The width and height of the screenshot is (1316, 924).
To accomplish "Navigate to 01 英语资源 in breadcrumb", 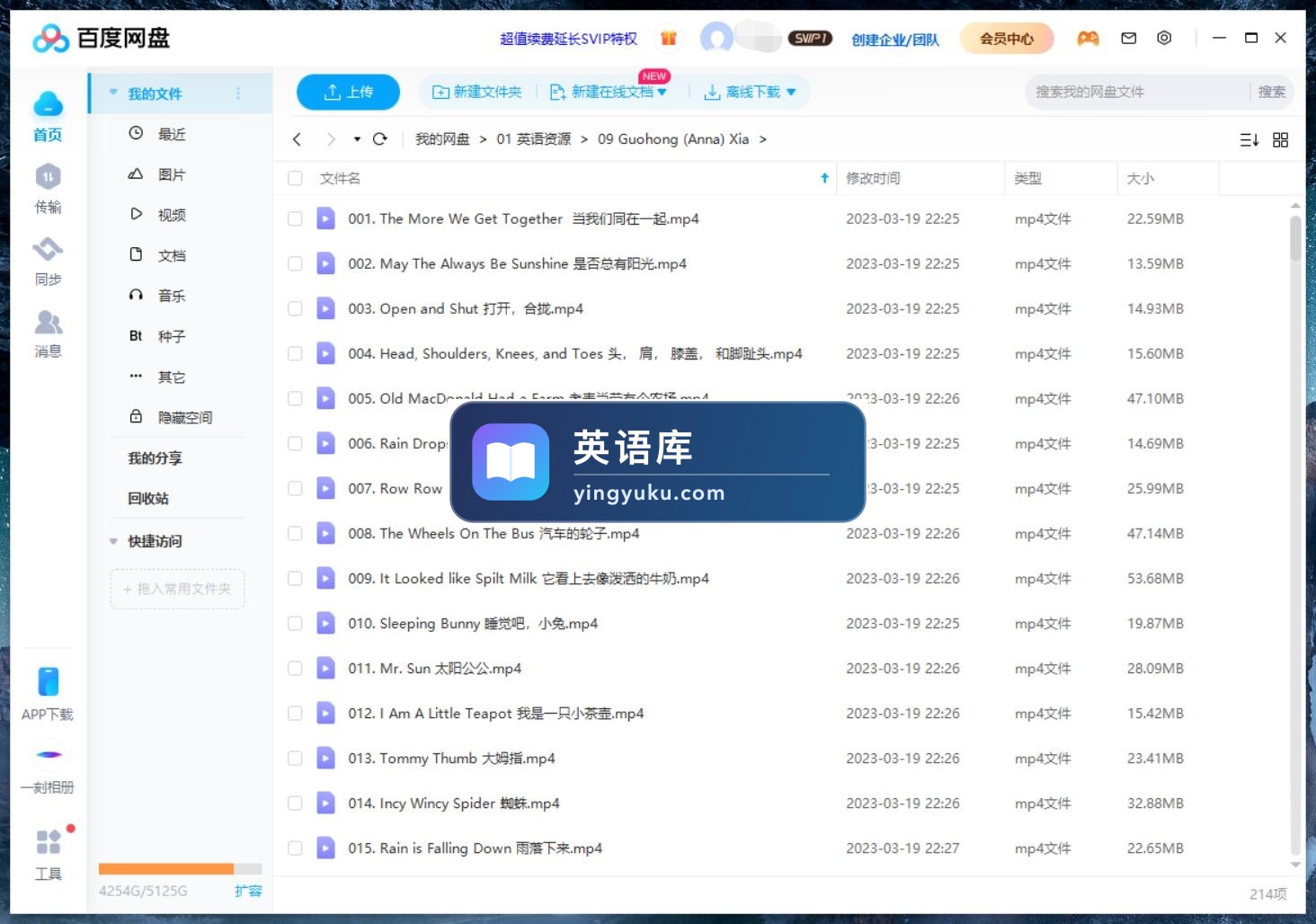I will (534, 139).
